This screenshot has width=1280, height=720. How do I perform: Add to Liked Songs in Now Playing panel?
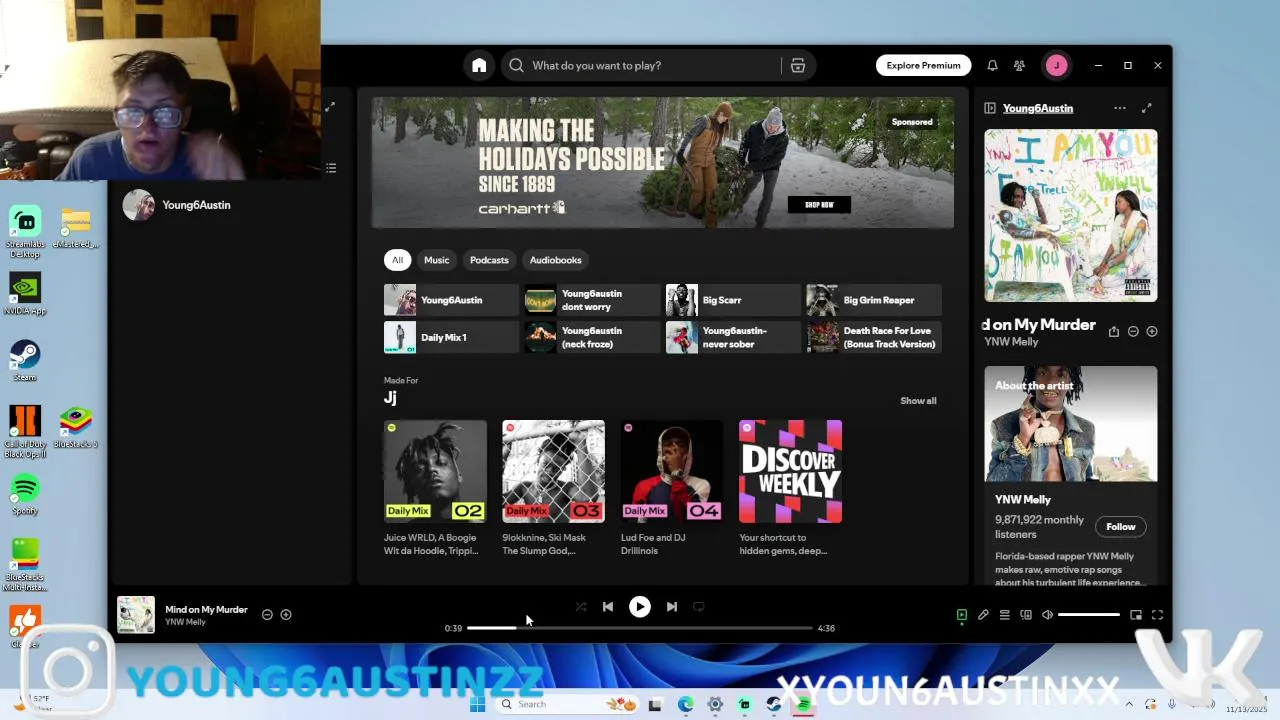coord(1152,331)
